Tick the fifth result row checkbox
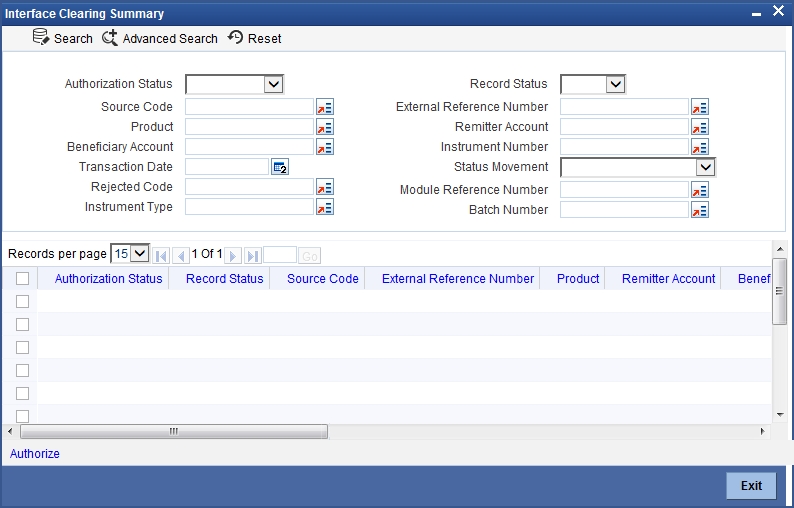The height and width of the screenshot is (508, 794). 22,393
